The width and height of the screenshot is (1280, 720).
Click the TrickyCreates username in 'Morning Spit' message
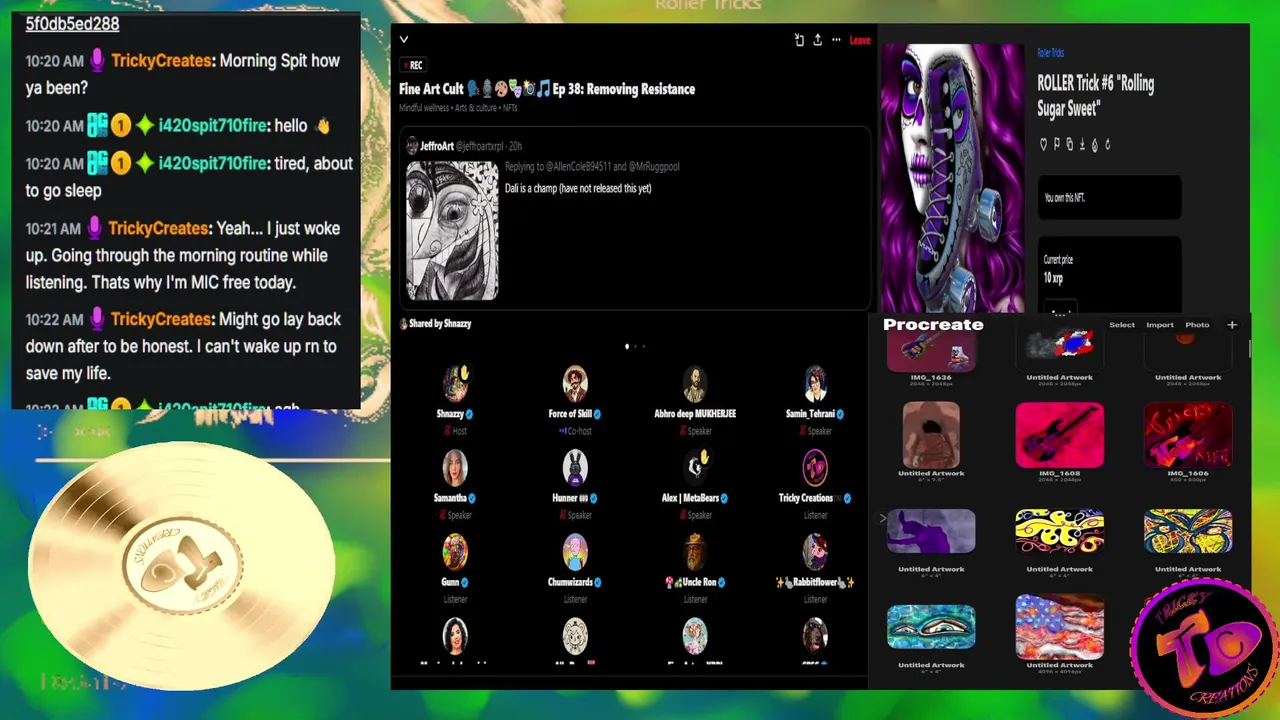point(161,61)
